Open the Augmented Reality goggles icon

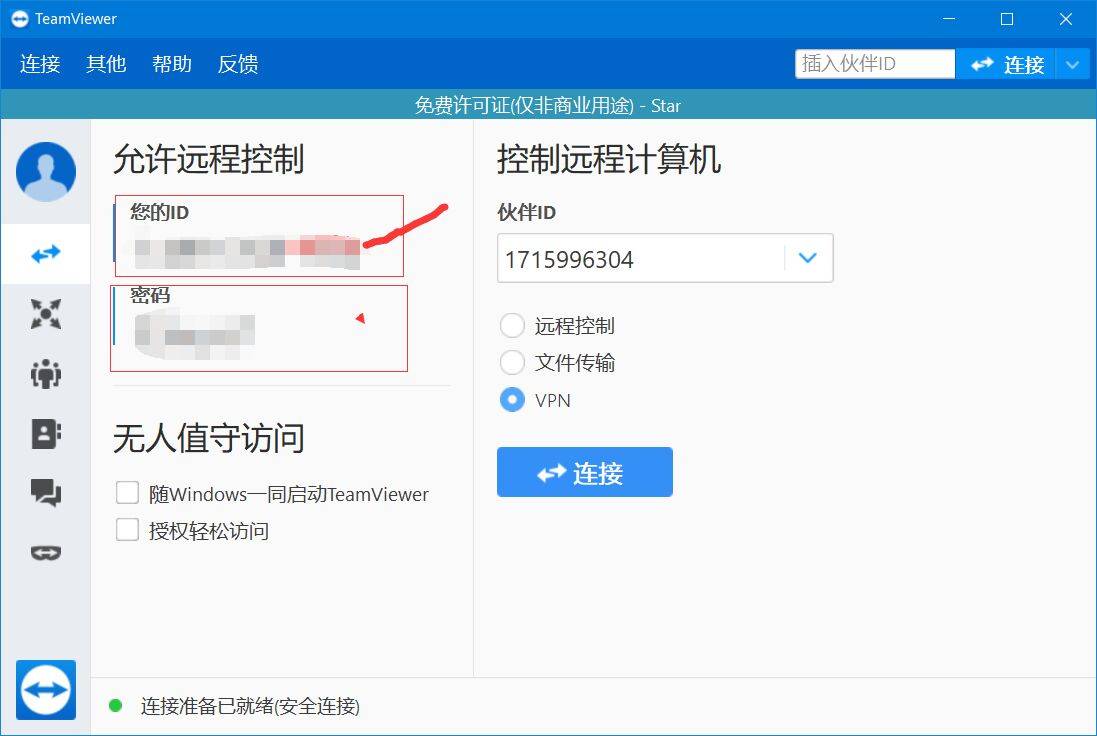pyautogui.click(x=46, y=553)
